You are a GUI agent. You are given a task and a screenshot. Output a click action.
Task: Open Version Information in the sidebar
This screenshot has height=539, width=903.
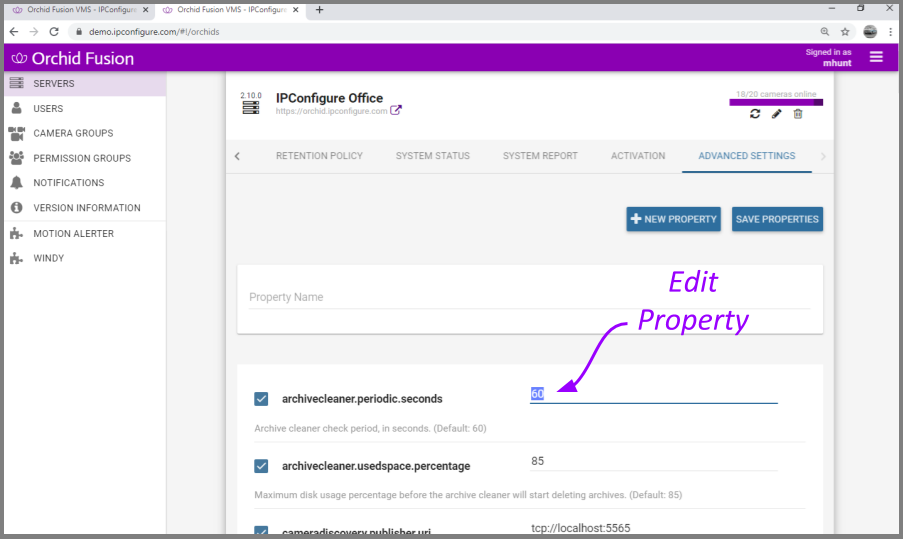pyautogui.click(x=86, y=207)
